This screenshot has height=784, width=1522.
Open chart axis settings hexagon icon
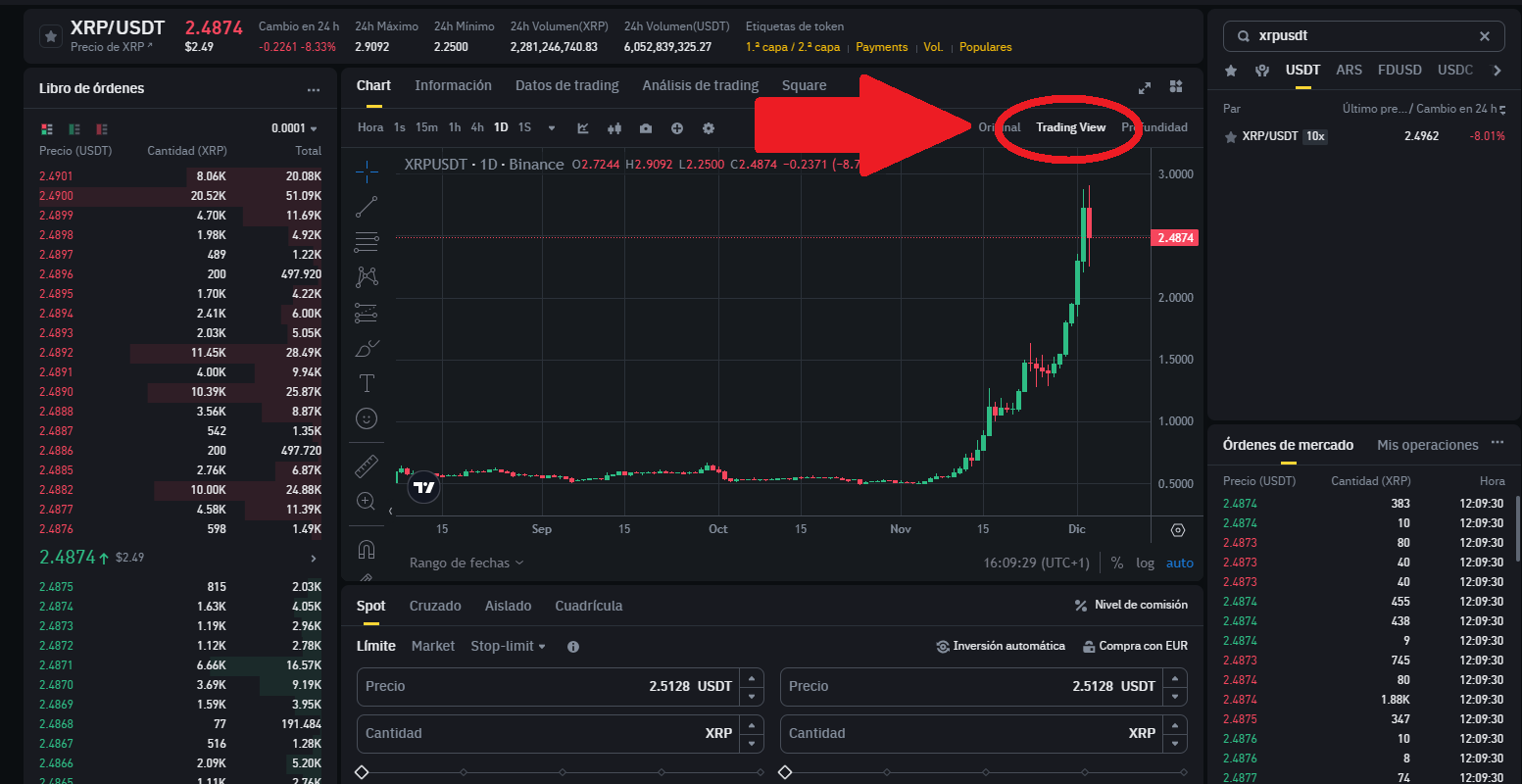pyautogui.click(x=1178, y=530)
